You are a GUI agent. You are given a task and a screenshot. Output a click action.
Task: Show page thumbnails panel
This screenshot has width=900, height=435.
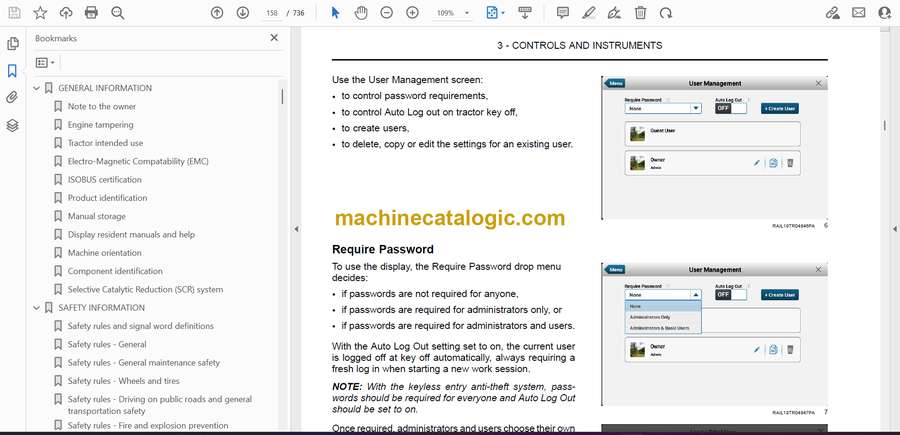(12, 44)
